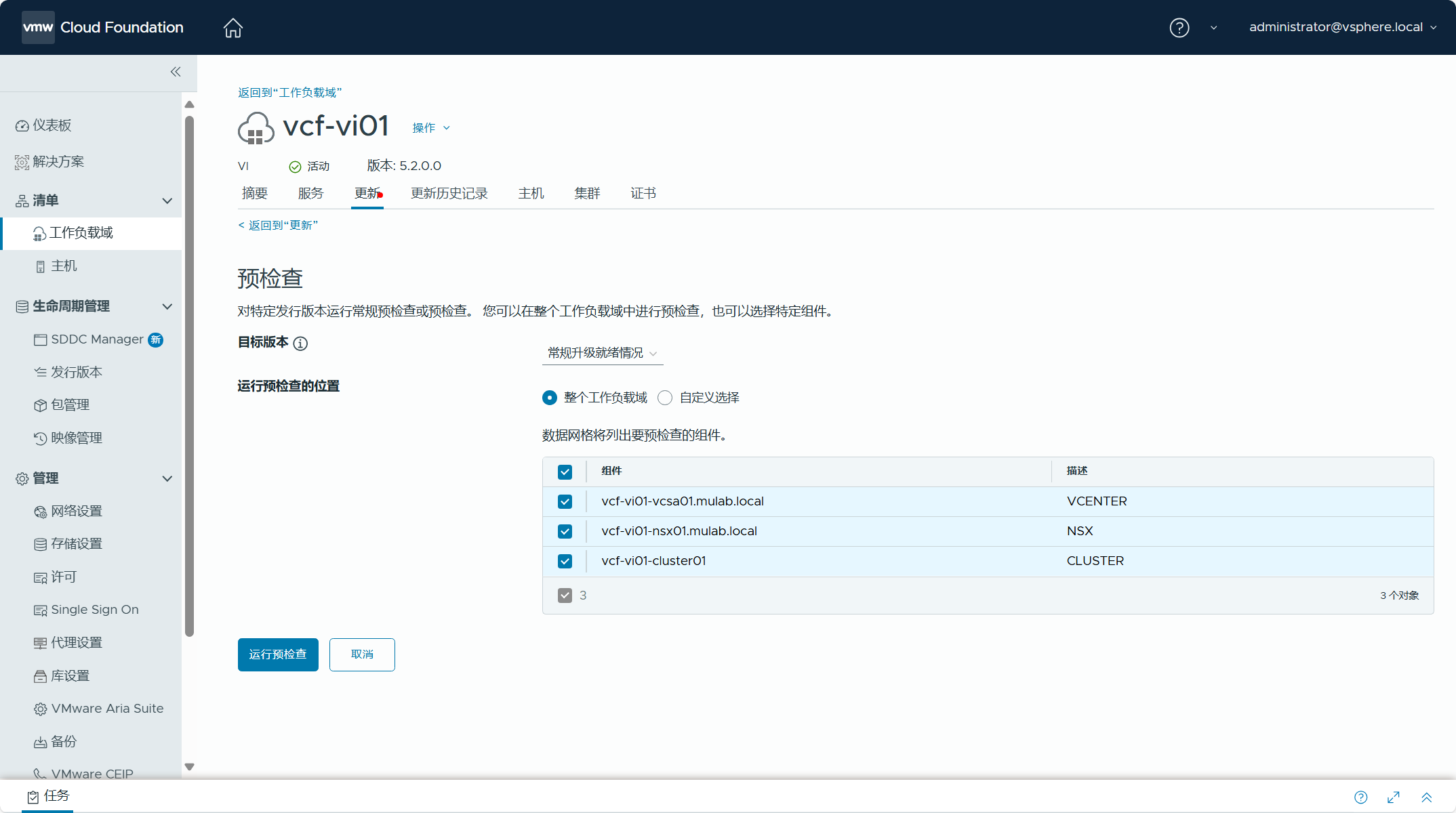
Task: Click the 返回到“工作负载域” link
Action: (289, 93)
